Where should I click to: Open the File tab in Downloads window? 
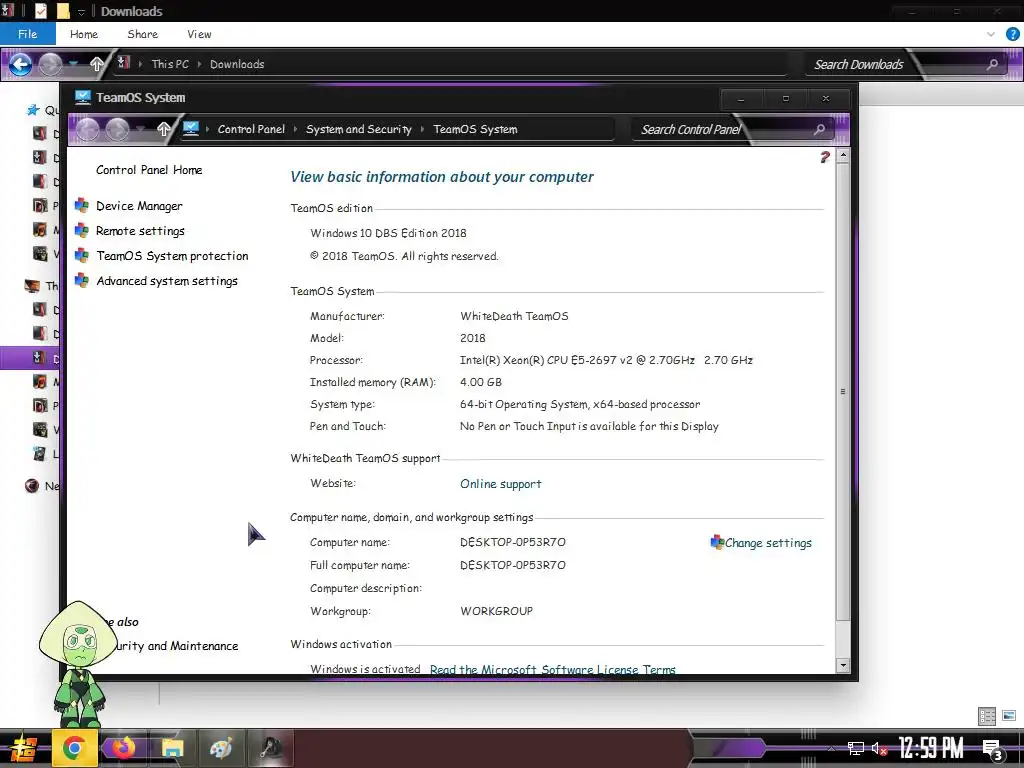(27, 34)
